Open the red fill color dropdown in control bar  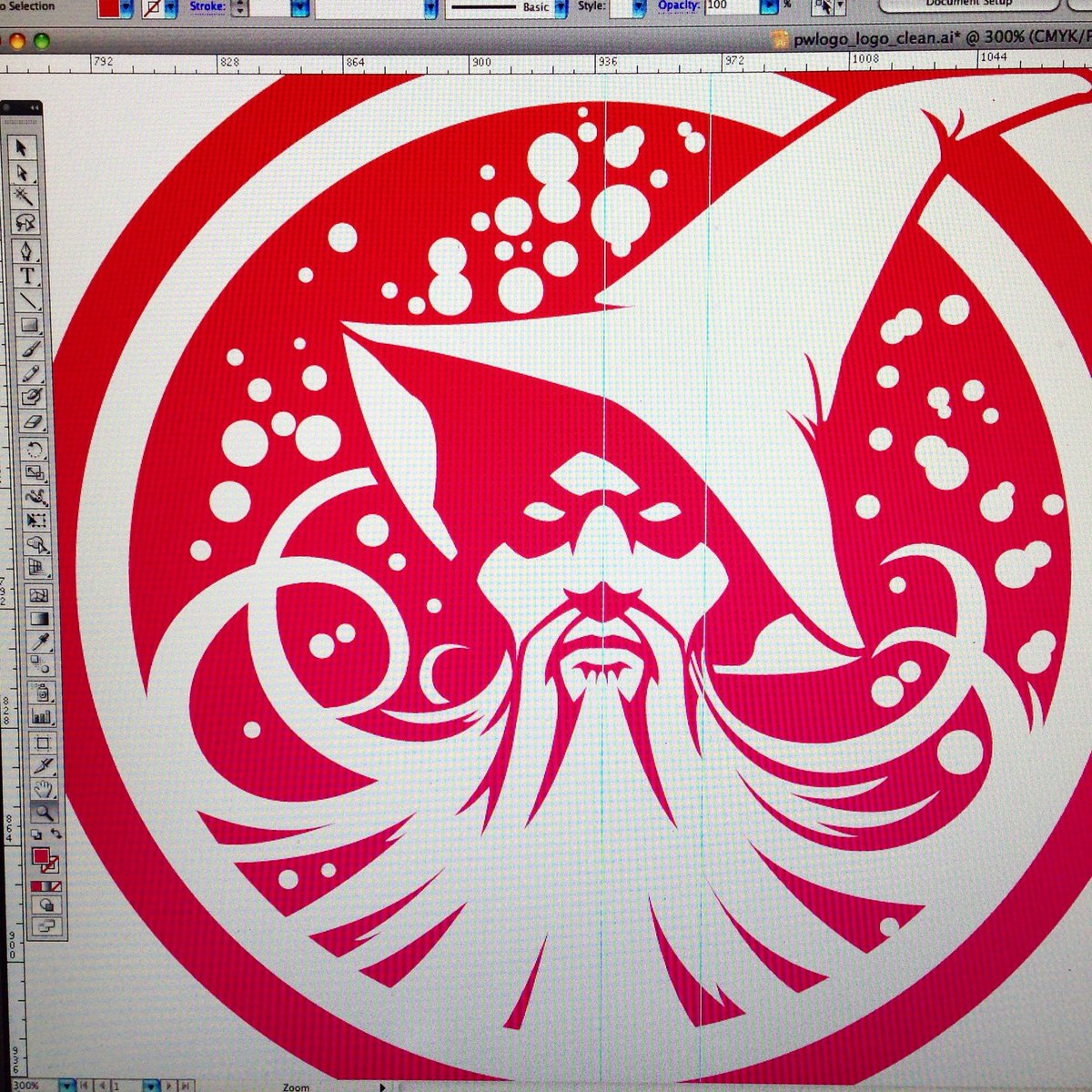point(126,9)
